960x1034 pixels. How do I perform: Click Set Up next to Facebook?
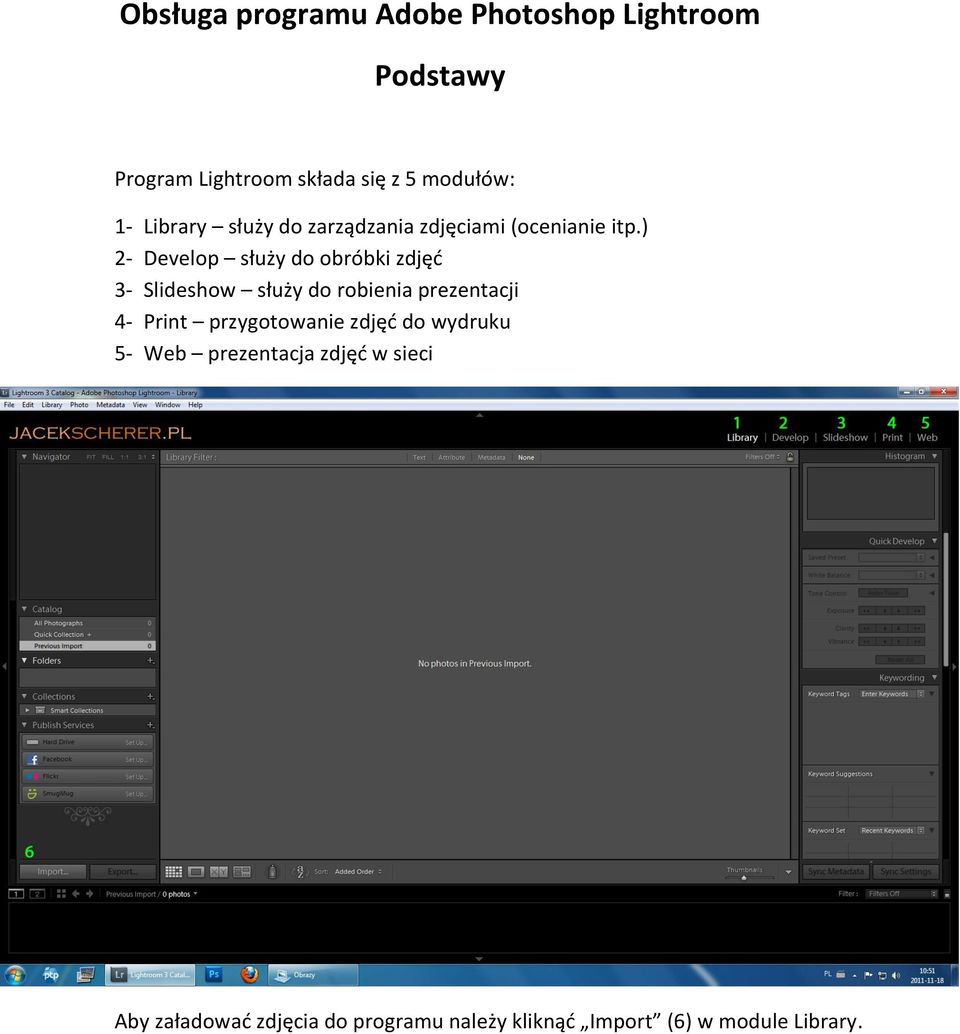click(135, 760)
